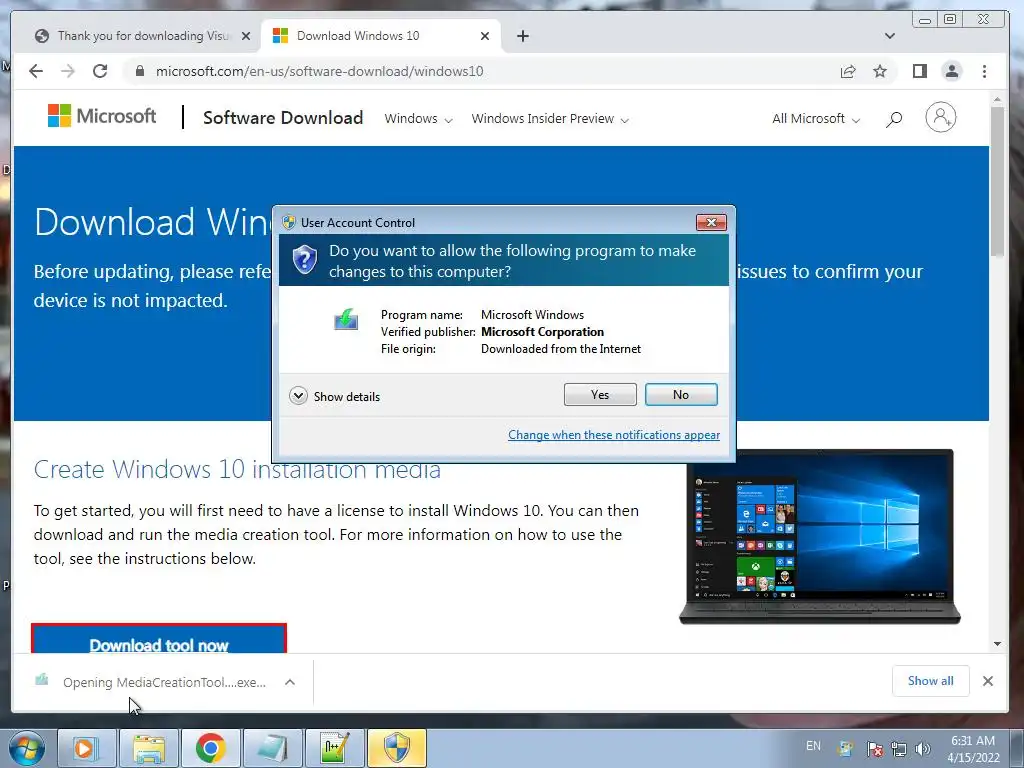Click the Chrome forward arrow
Viewport: 1024px width, 768px height.
coord(68,71)
